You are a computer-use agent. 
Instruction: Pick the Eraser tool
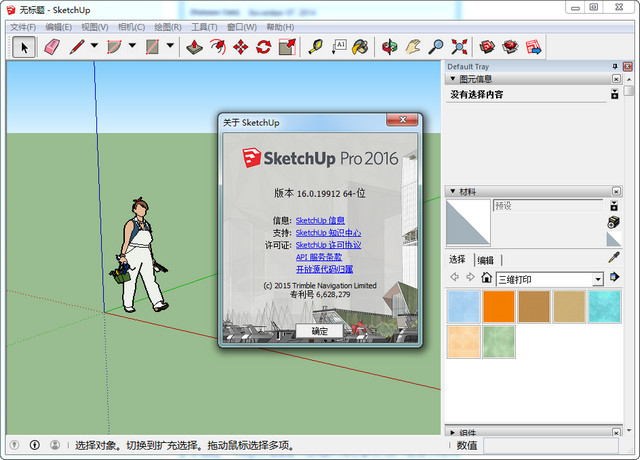pyautogui.click(x=52, y=46)
